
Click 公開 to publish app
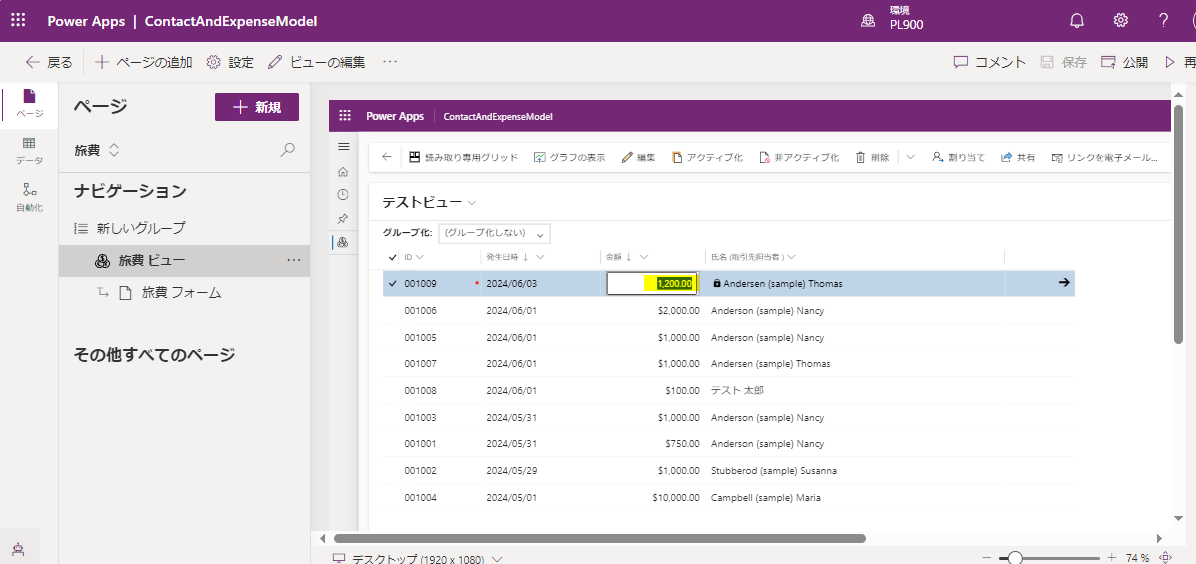1124,63
